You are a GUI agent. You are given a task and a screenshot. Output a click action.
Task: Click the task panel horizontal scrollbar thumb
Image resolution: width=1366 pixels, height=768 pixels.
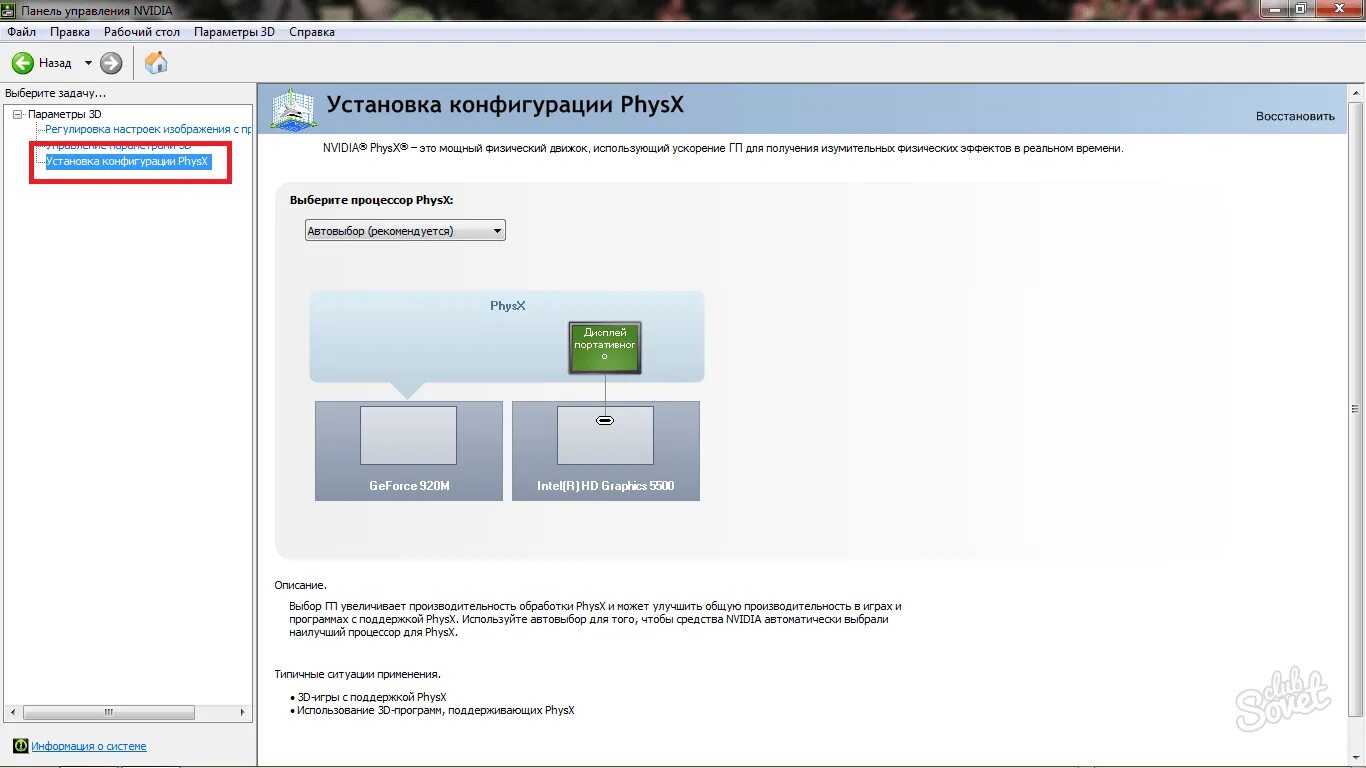pyautogui.click(x=108, y=713)
